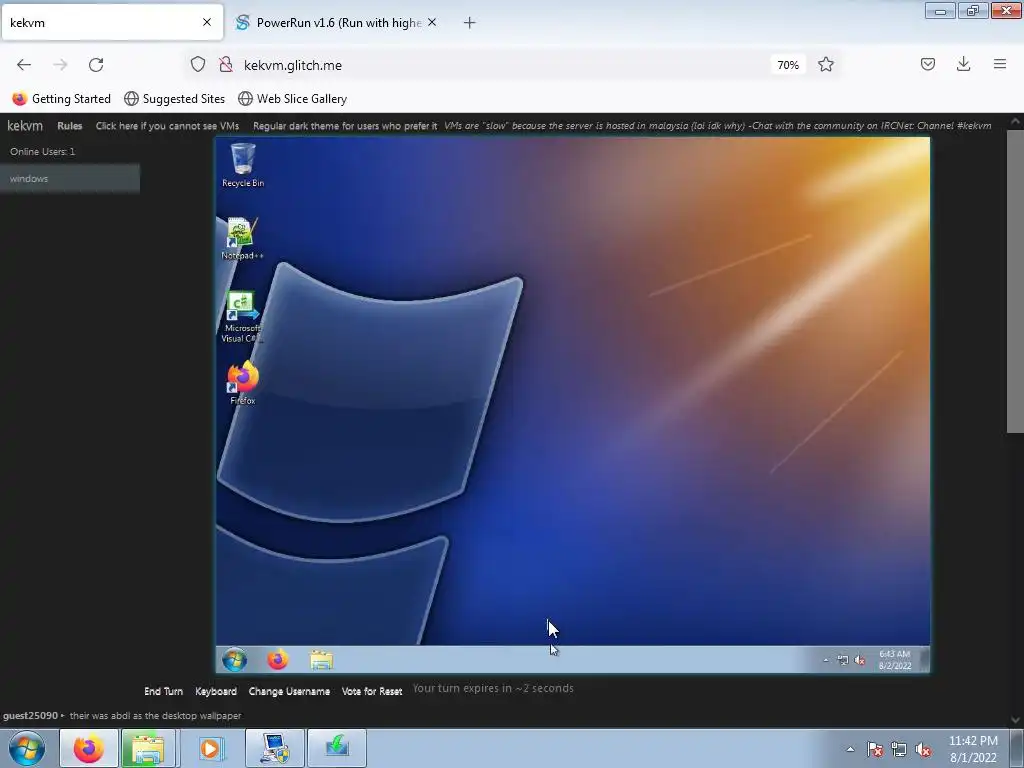Open the on-screen Keyboard button
Image resolution: width=1024 pixels, height=768 pixels.
point(216,691)
